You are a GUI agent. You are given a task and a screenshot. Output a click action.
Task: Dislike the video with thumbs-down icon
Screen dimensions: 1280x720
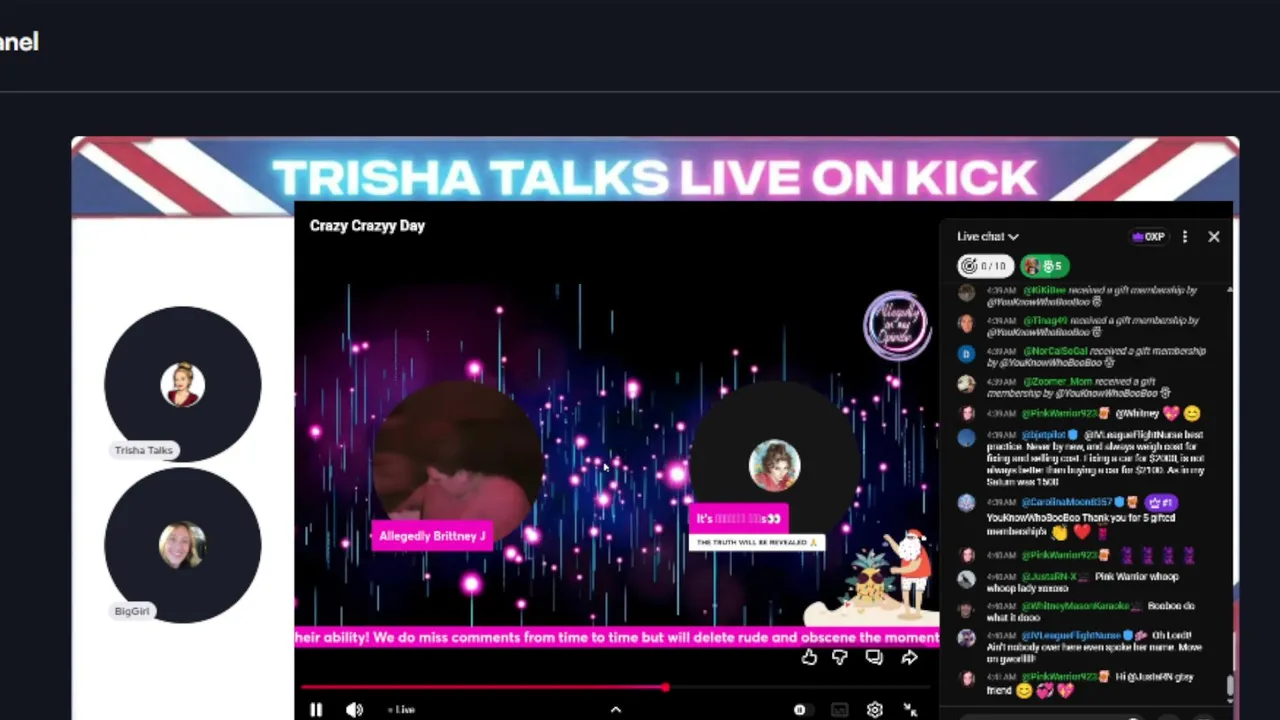[x=840, y=657]
